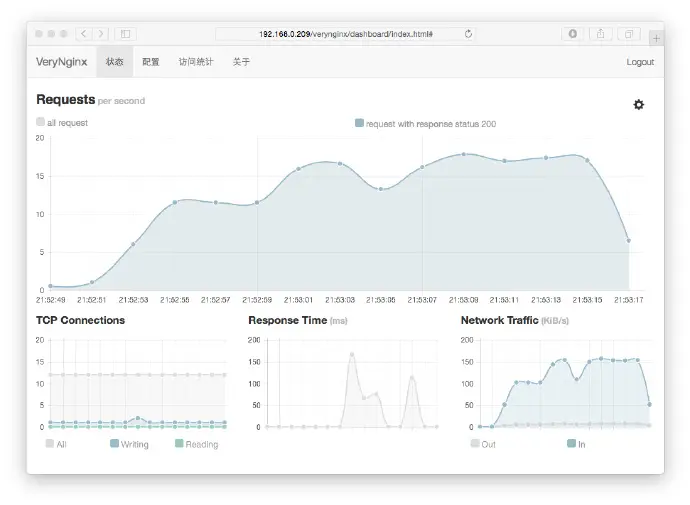Image resolution: width=690 pixels, height=505 pixels.
Task: Log out using the Logout link
Action: point(640,62)
